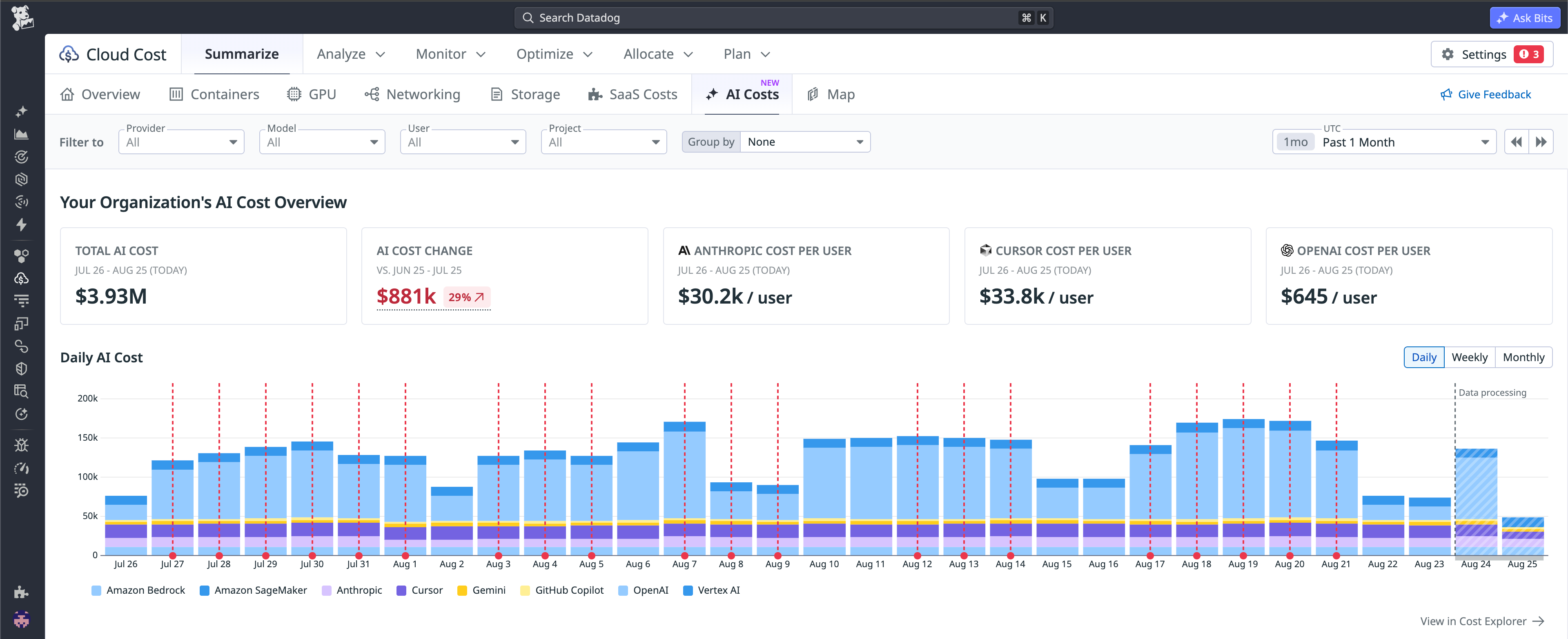This screenshot has height=639, width=1568.
Task: Switch to the SaaS Costs tab
Action: 633,94
